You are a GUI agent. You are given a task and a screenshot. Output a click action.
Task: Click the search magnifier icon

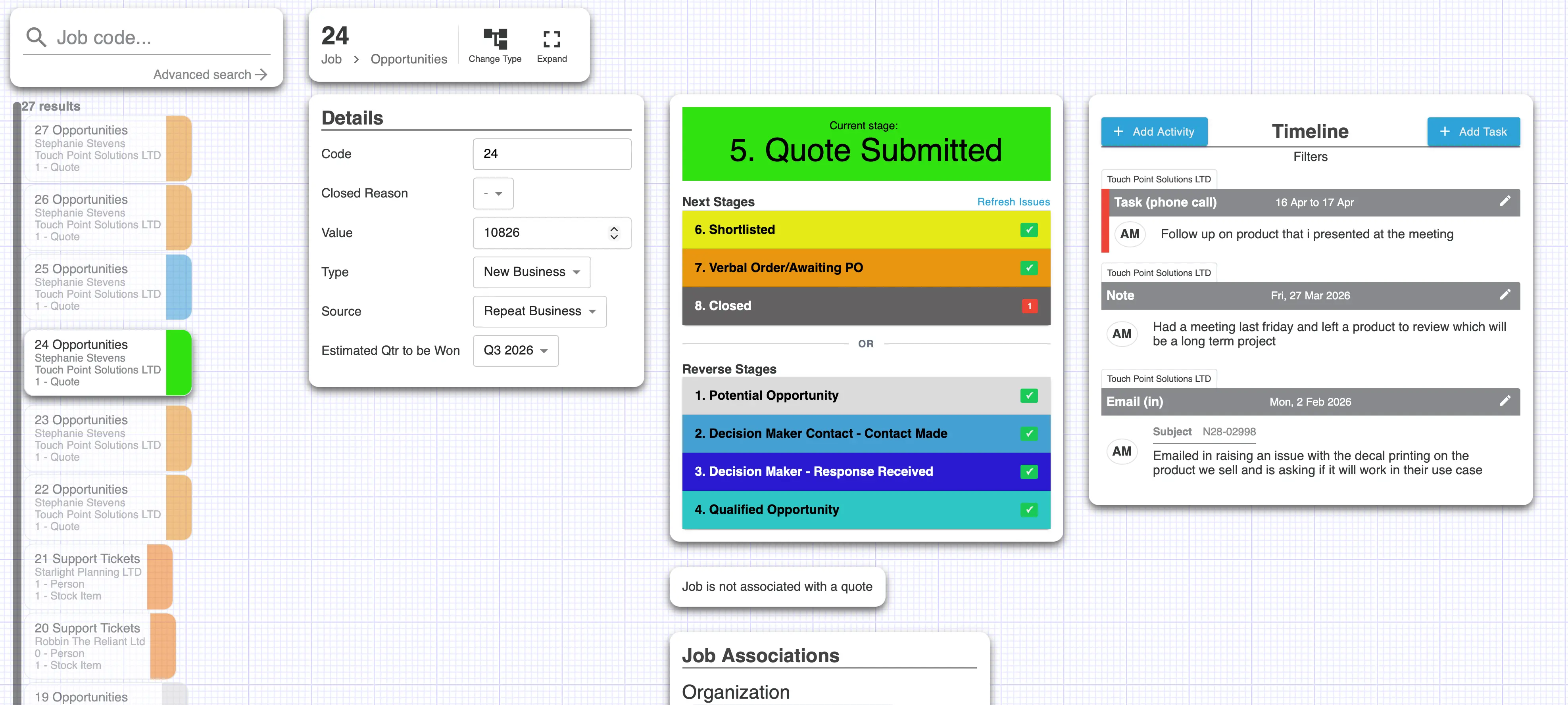pos(36,38)
